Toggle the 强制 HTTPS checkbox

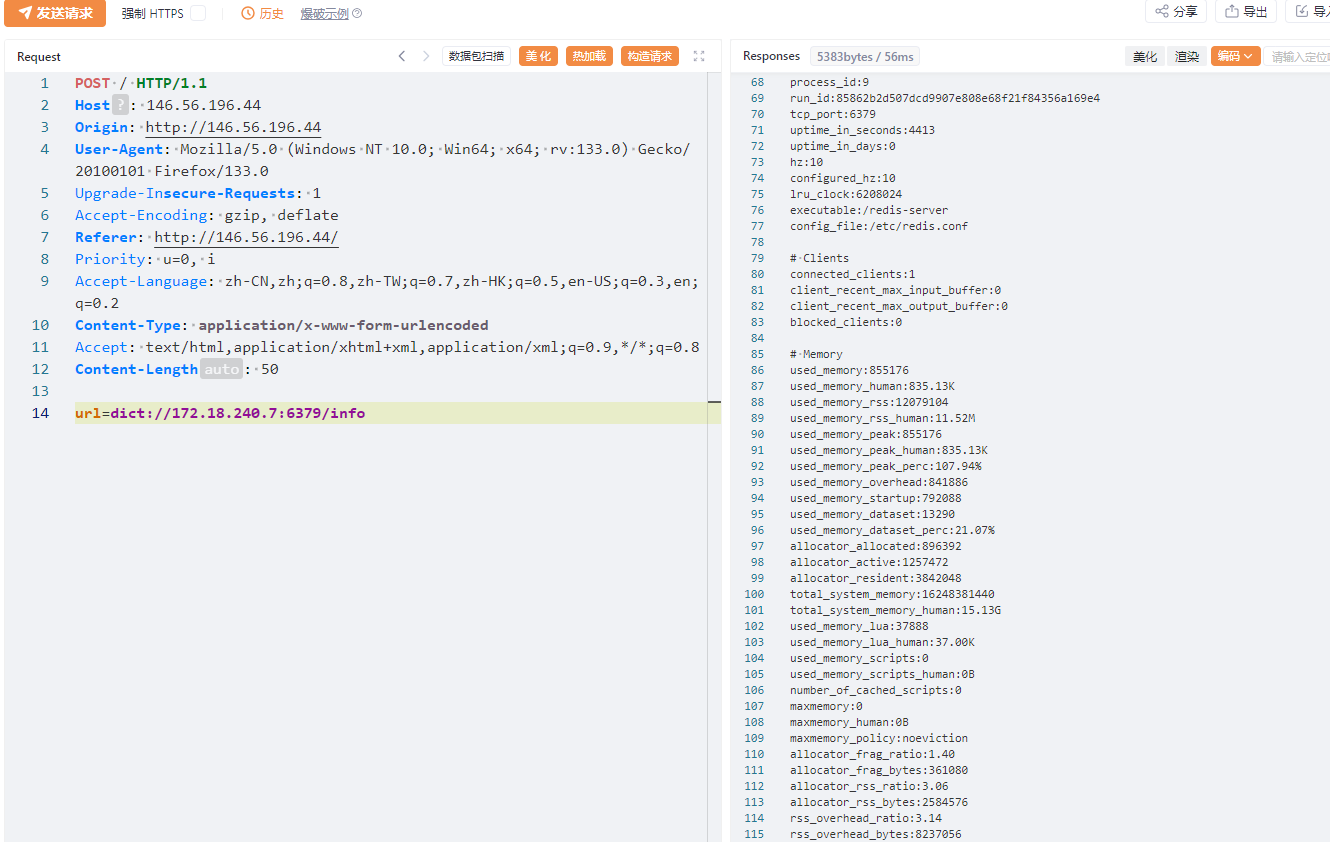tap(198, 13)
